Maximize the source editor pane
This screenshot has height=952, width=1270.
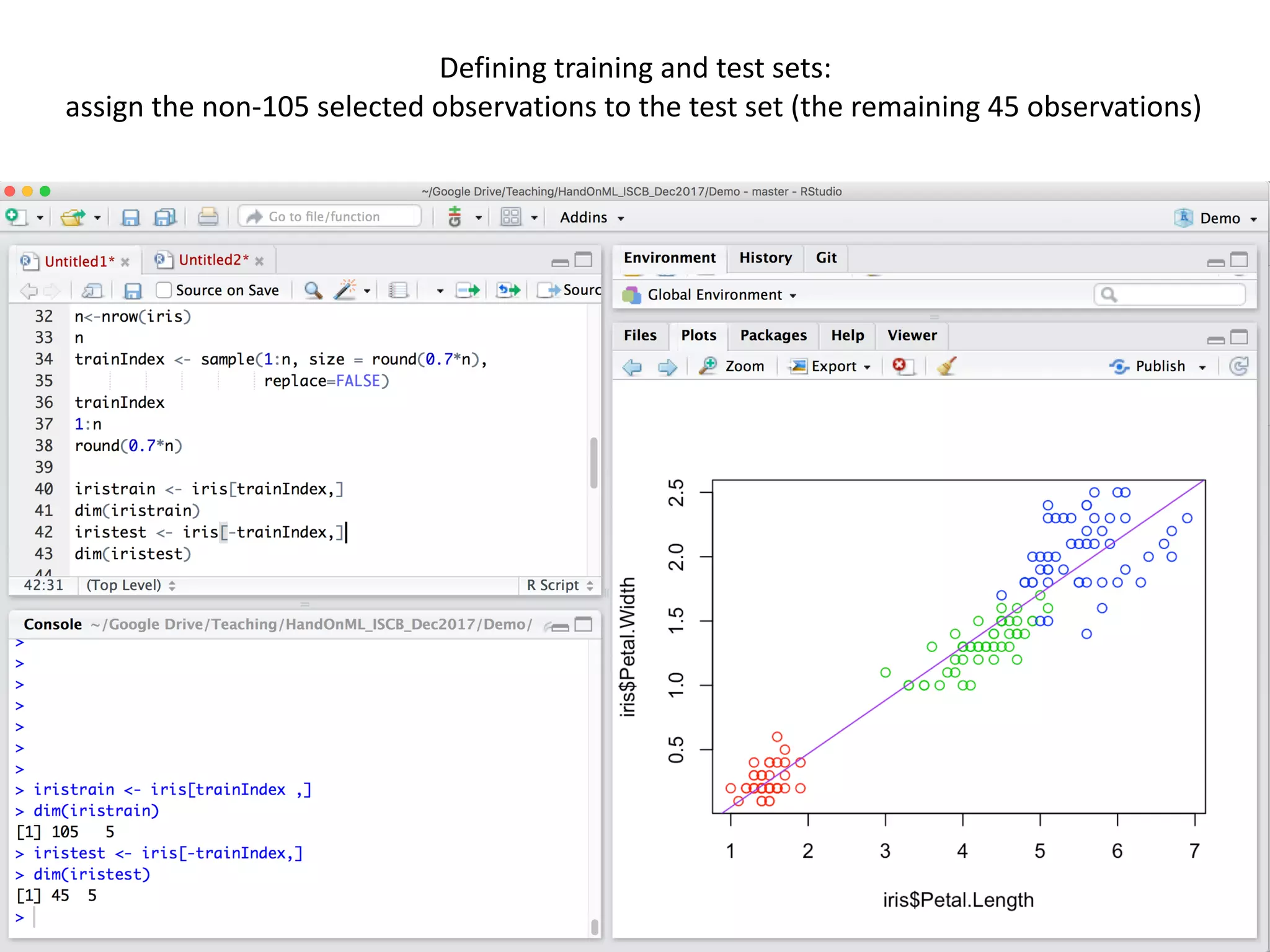(x=584, y=260)
